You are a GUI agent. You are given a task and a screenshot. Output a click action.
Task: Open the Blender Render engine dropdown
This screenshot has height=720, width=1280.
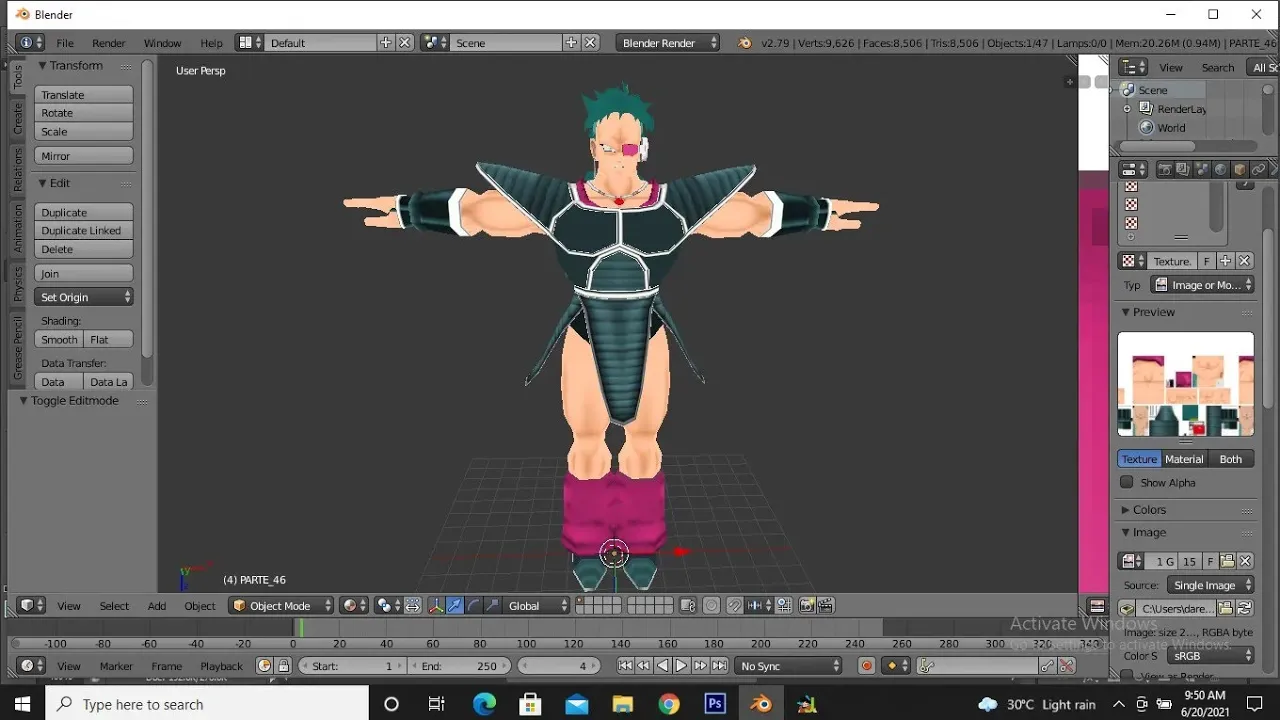click(x=668, y=43)
